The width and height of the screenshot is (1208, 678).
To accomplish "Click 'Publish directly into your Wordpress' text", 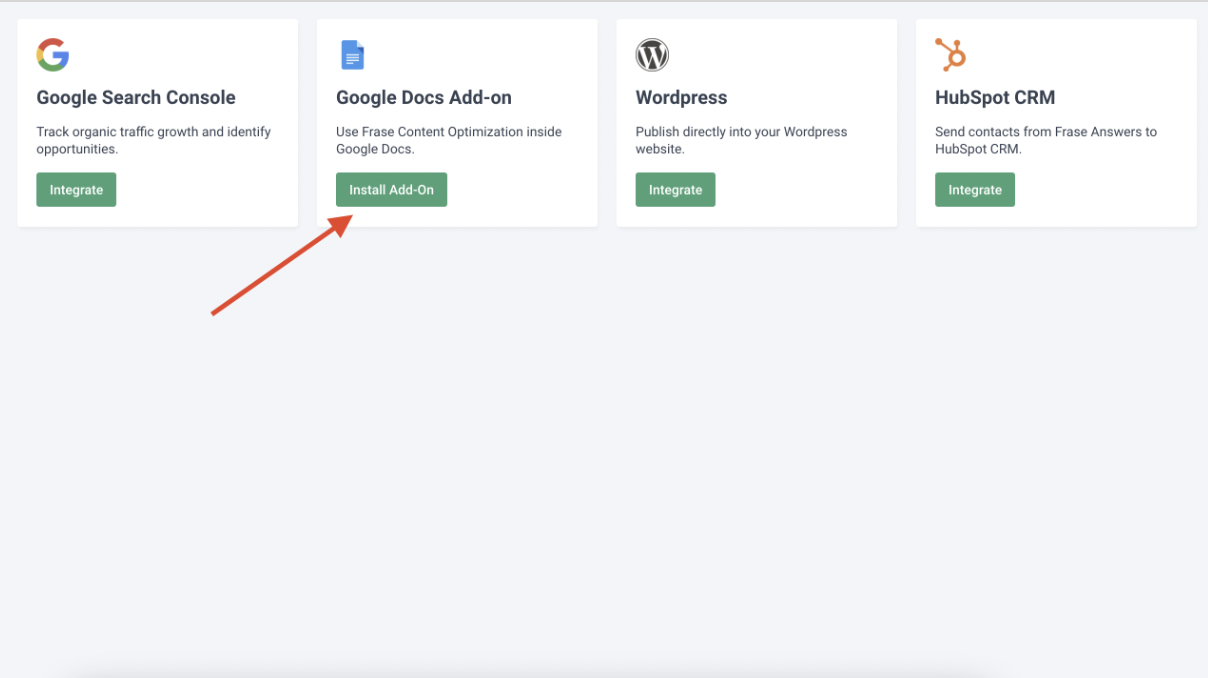I will 741,140.
